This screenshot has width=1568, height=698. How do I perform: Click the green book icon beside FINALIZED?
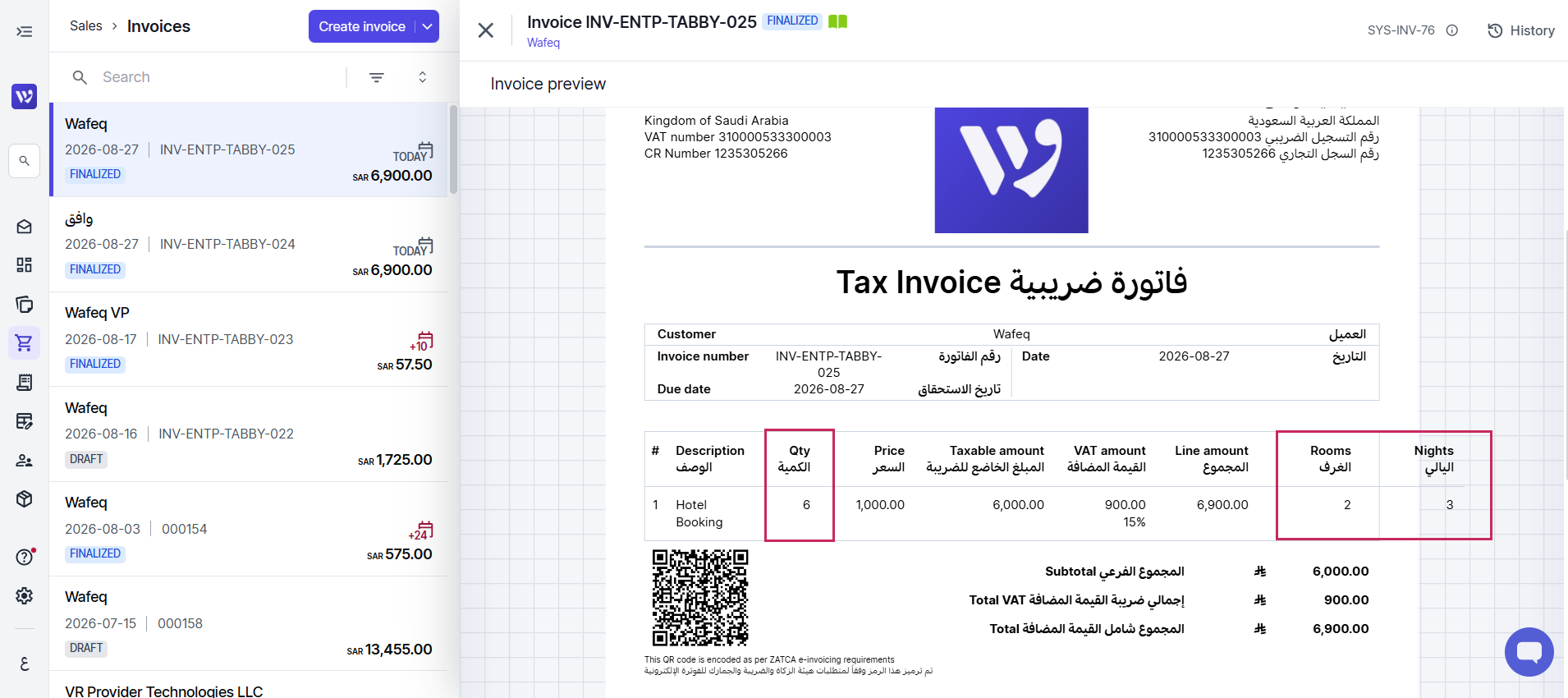(x=837, y=21)
